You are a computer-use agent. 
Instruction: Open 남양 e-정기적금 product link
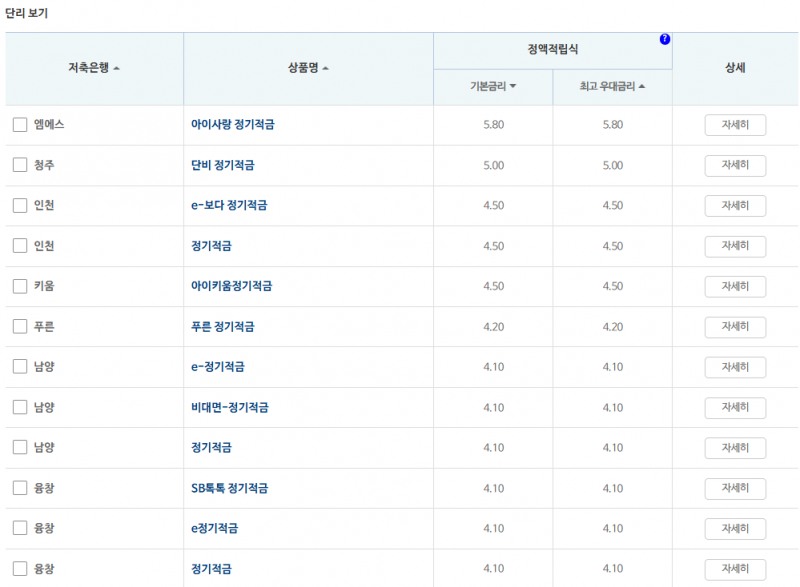click(x=218, y=366)
